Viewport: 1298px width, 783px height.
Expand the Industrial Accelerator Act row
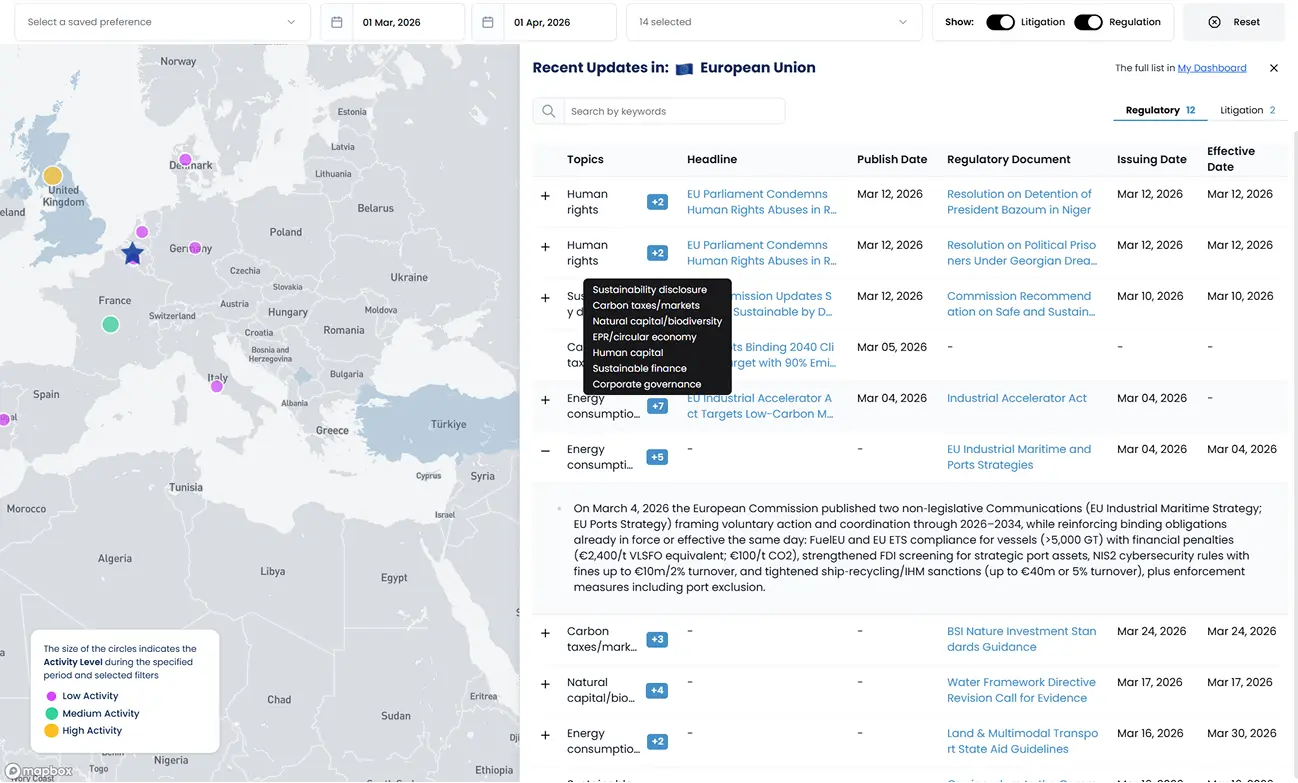pyautogui.click(x=545, y=400)
